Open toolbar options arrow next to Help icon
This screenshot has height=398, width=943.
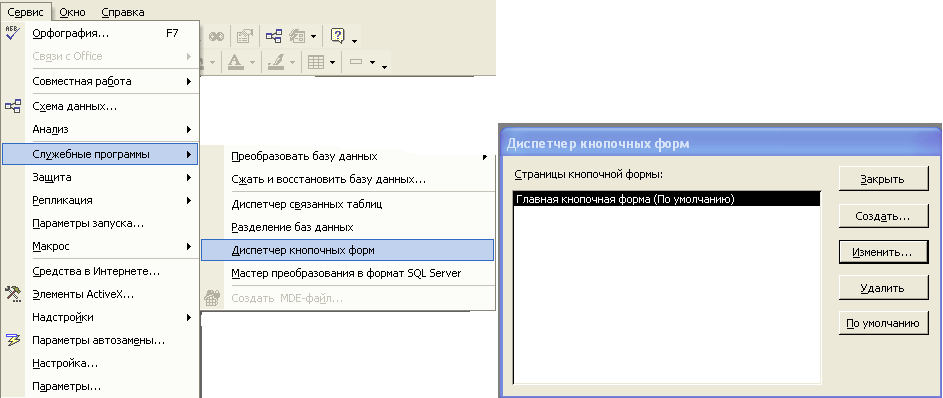pos(354,41)
